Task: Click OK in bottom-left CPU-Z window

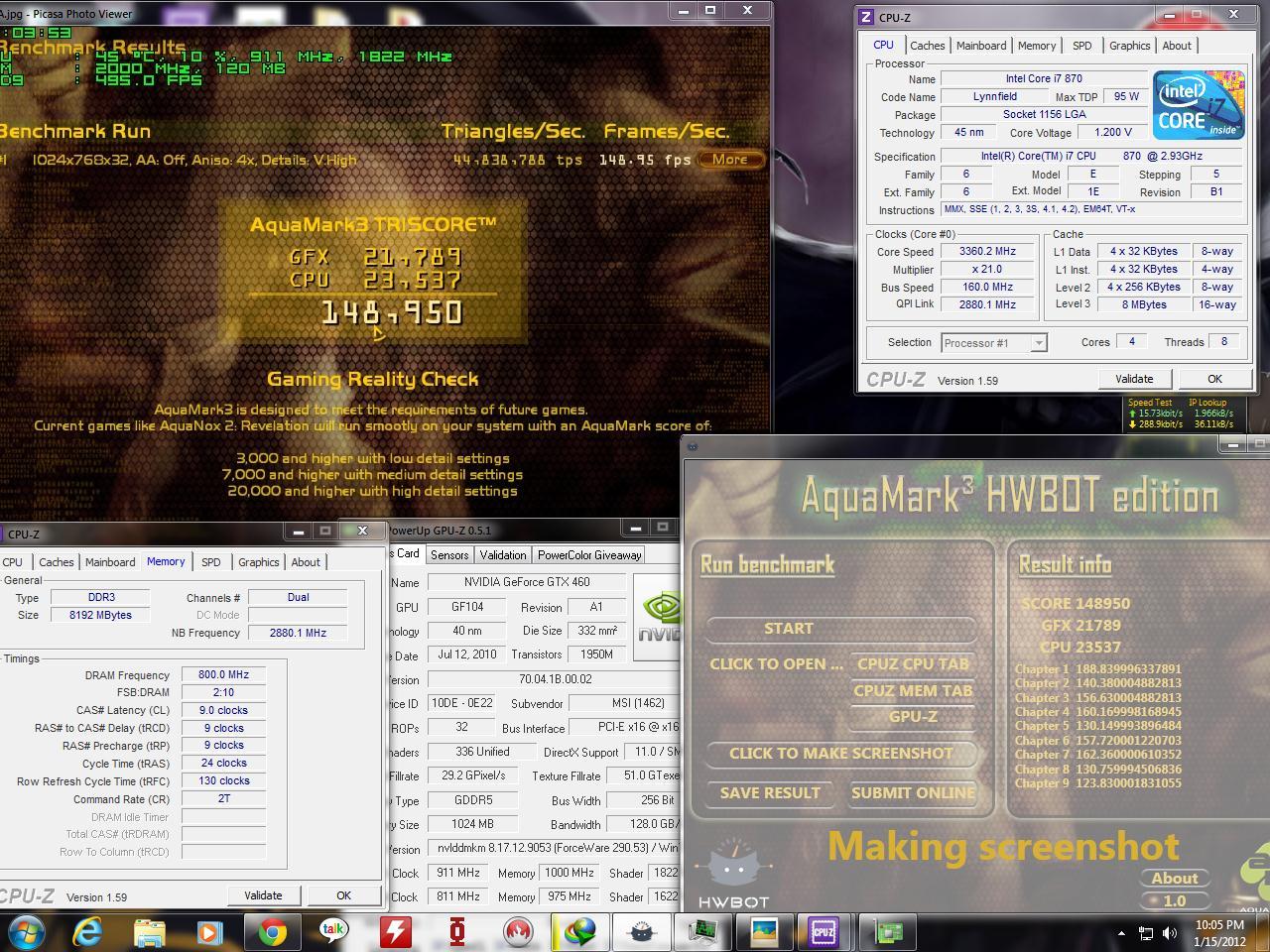Action: (343, 895)
